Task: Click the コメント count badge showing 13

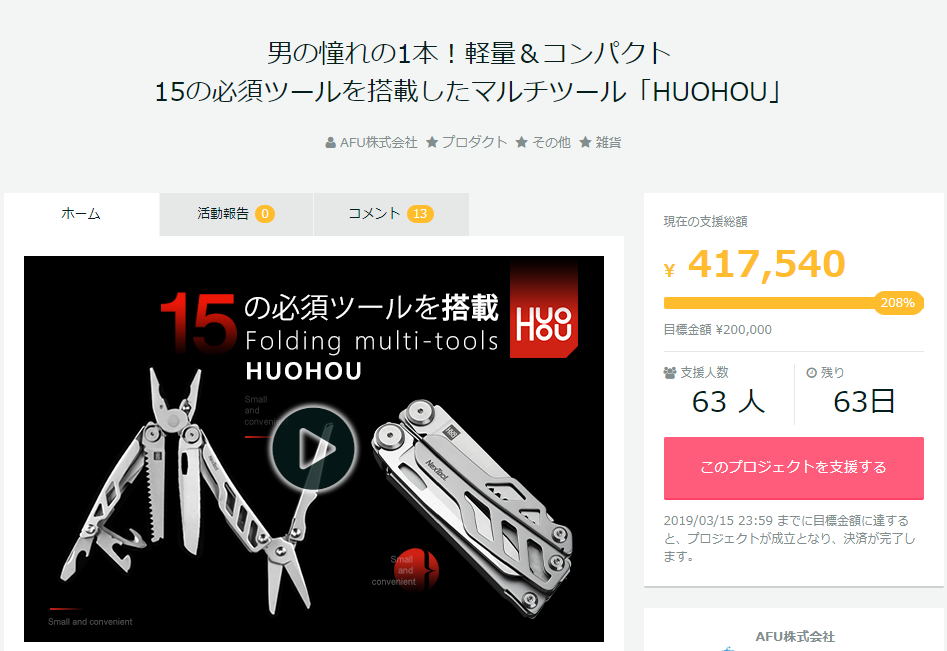Action: [420, 214]
